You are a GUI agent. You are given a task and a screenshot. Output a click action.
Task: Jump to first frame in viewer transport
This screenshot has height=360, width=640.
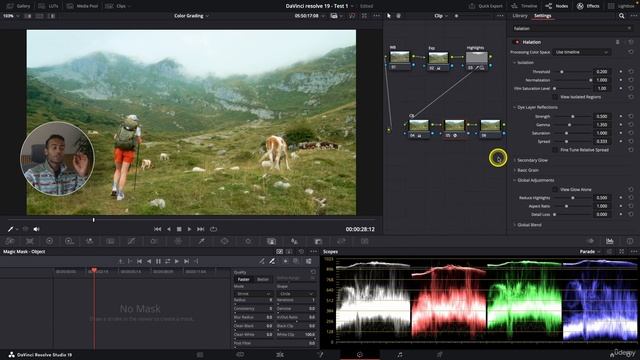point(158,229)
